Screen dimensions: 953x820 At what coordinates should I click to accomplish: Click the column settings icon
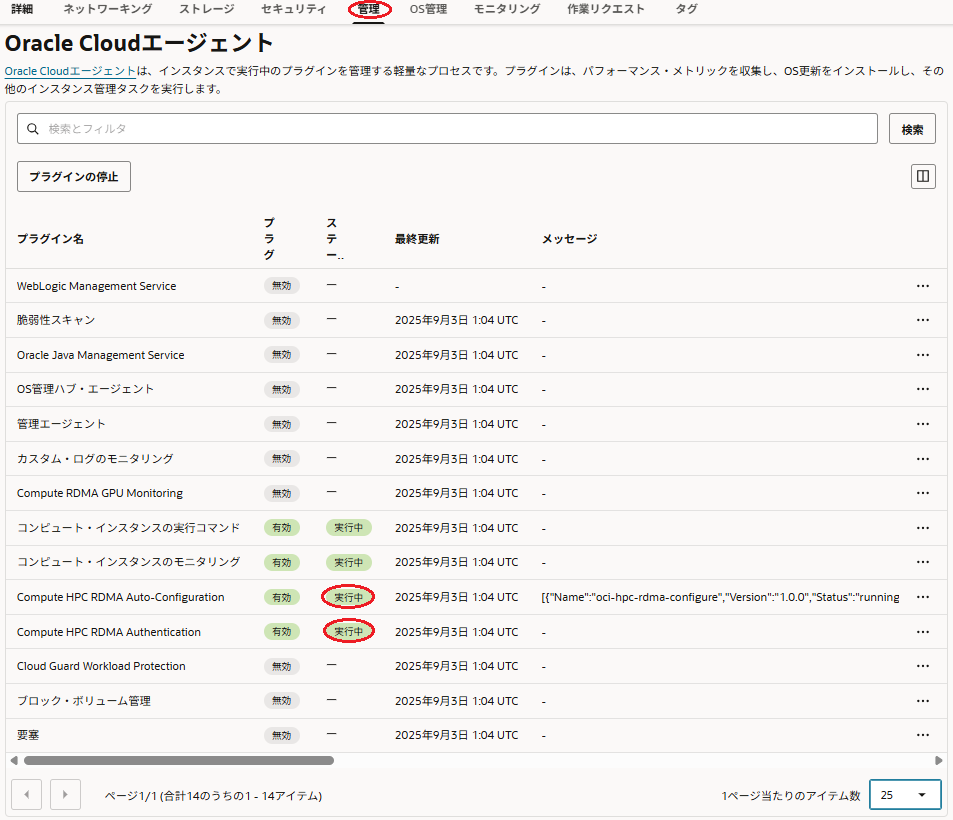pyautogui.click(x=922, y=176)
